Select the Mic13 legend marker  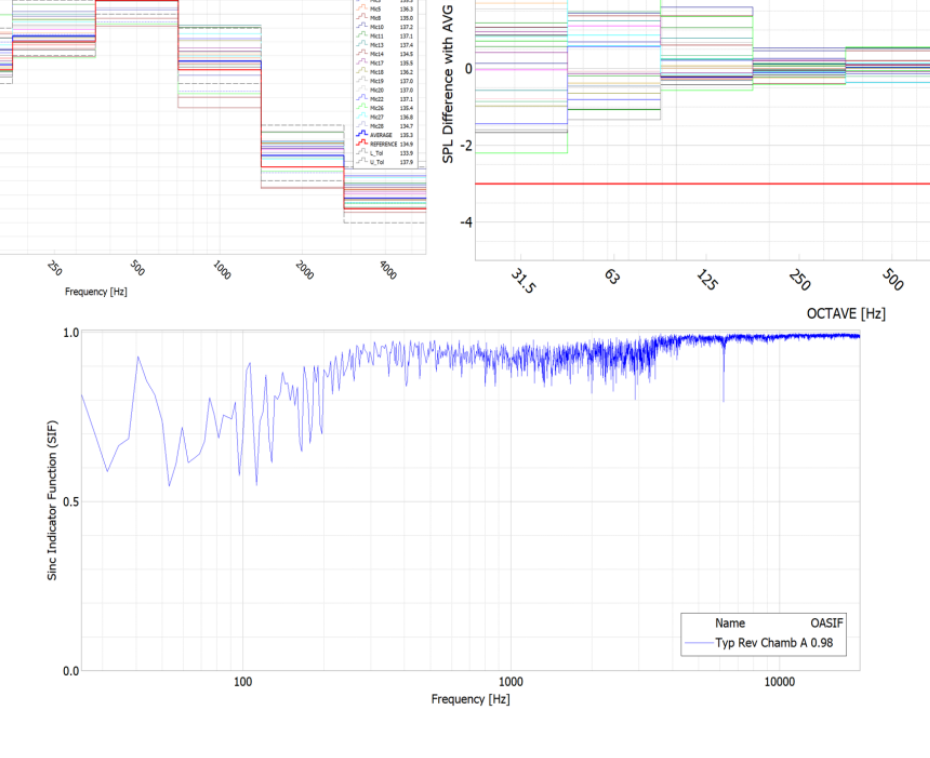362,45
